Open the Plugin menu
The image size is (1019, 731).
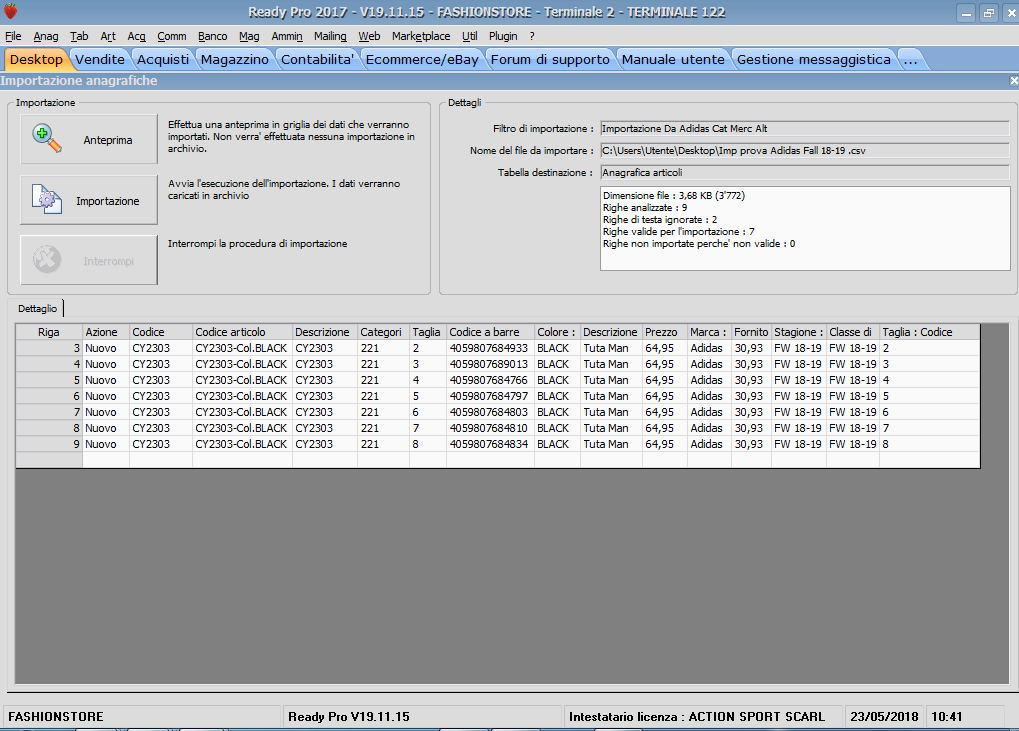coord(503,36)
